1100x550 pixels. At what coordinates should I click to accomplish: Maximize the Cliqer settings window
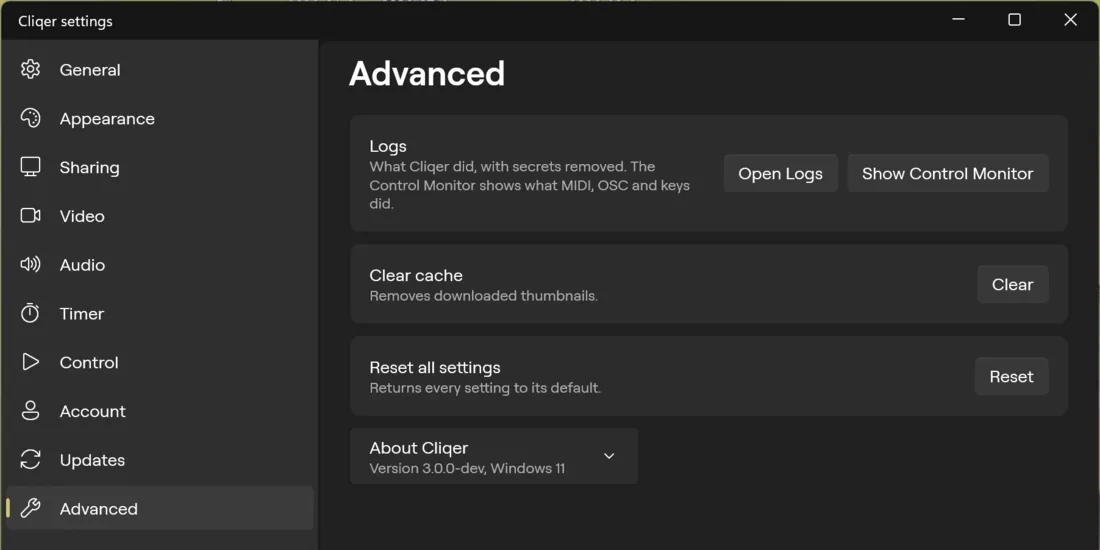coord(1014,20)
